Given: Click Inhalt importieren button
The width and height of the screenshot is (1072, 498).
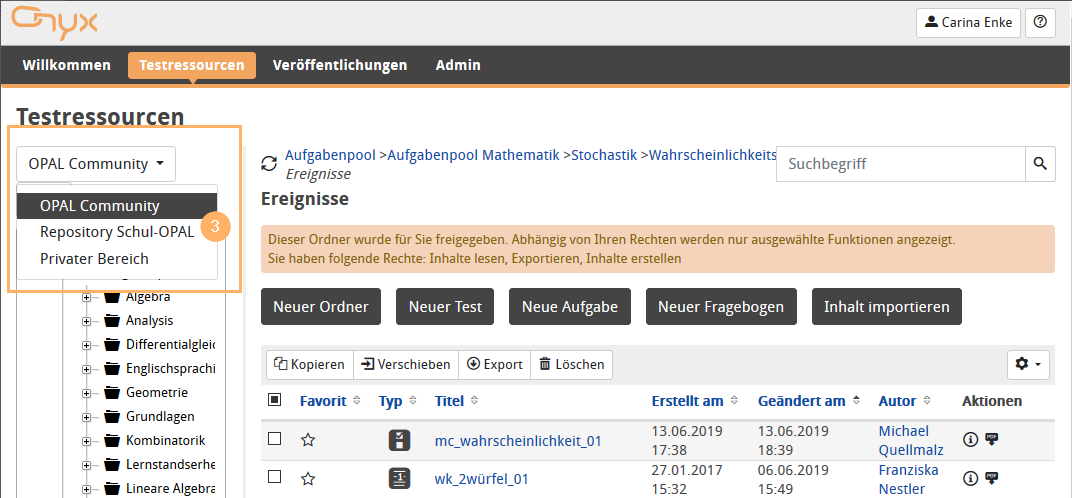Looking at the screenshot, I should pyautogui.click(x=887, y=306).
